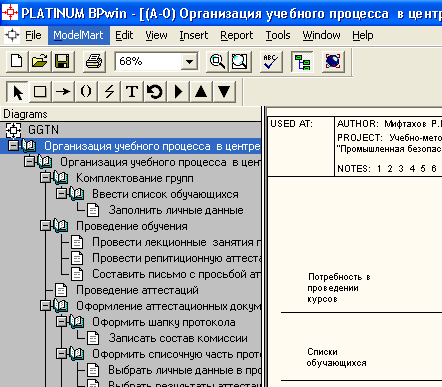
Task: Go to sibling diagram with right triangle
Action: point(178,91)
